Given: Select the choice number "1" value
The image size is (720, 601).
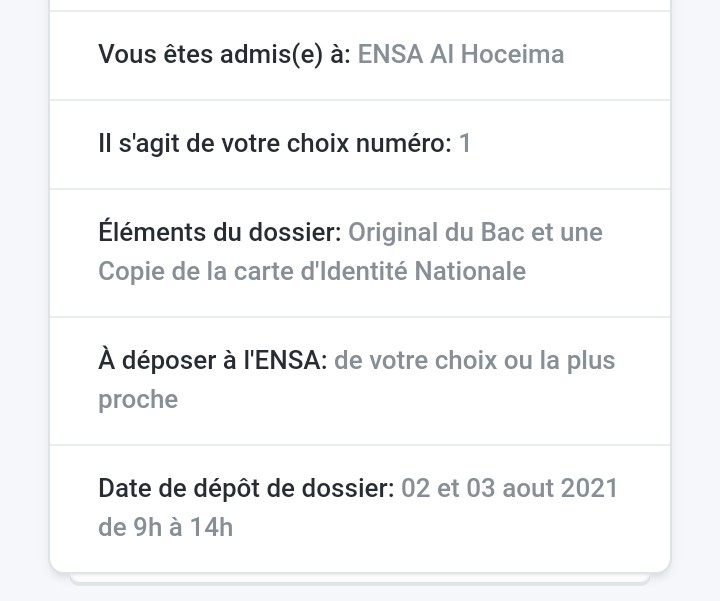Looking at the screenshot, I should click(x=465, y=143).
